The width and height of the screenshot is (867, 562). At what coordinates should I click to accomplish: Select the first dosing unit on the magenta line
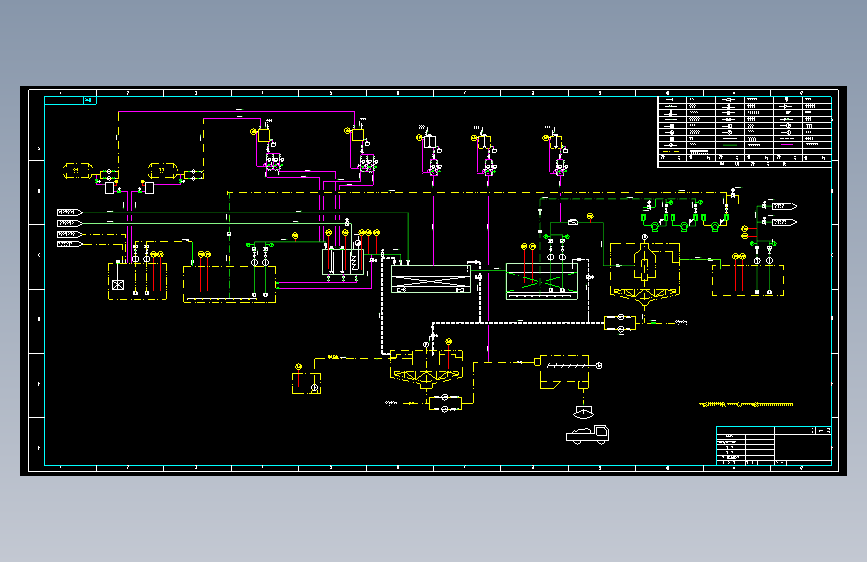[268, 148]
